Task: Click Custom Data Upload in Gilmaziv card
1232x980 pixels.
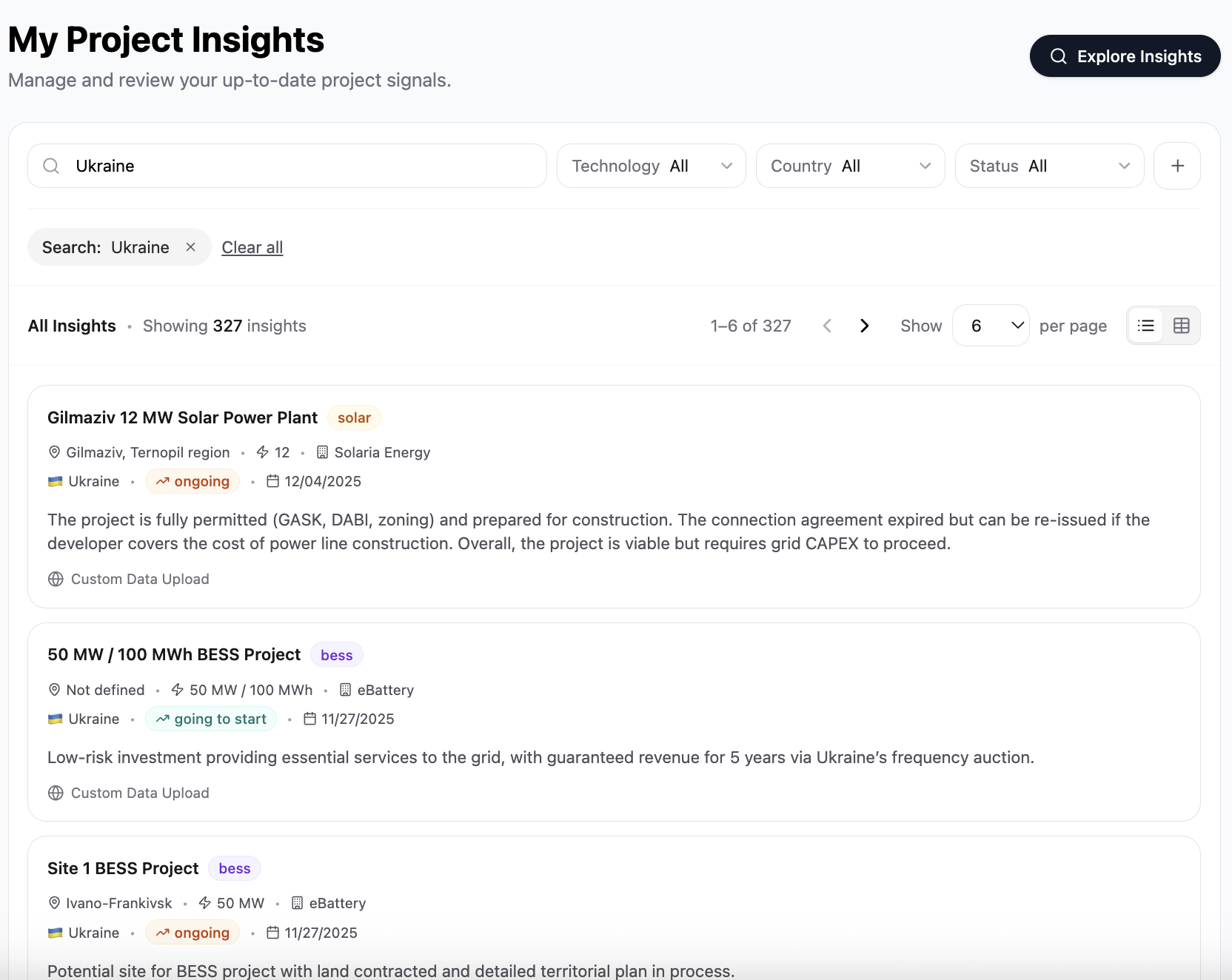Action: (140, 579)
